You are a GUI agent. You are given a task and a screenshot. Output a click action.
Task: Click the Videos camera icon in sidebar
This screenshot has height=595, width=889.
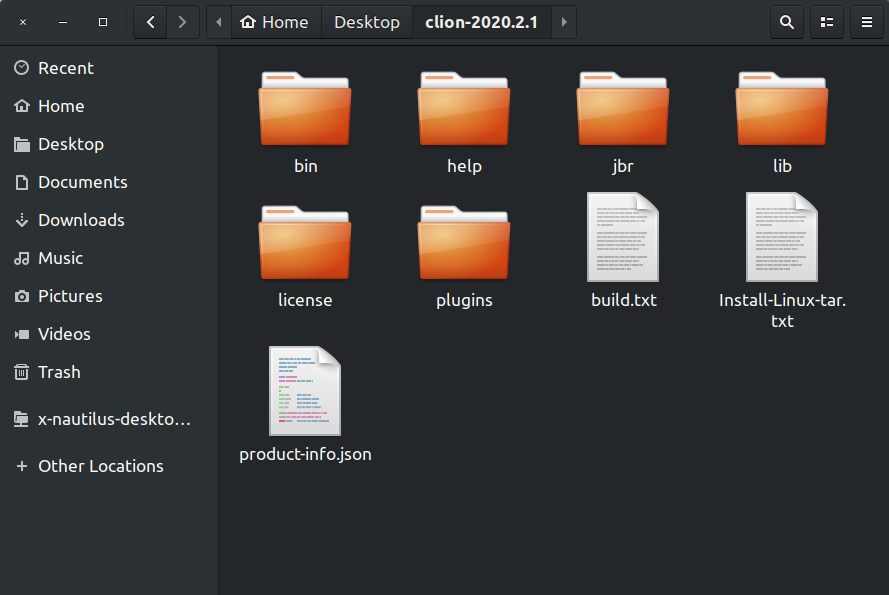(22, 334)
